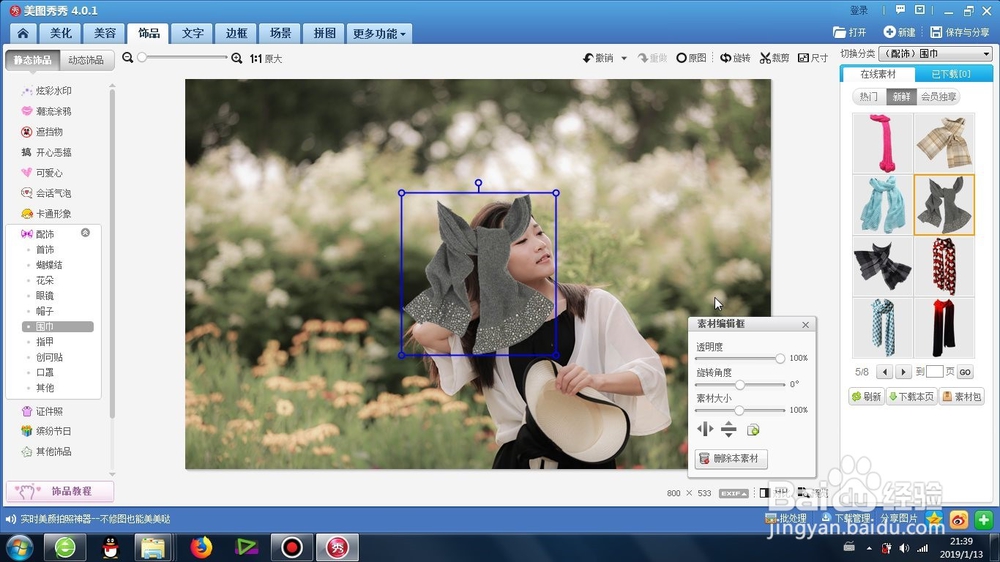Screen dimensions: 1000x562
Task: Click the copy material icon in edit box
Action: tap(753, 430)
